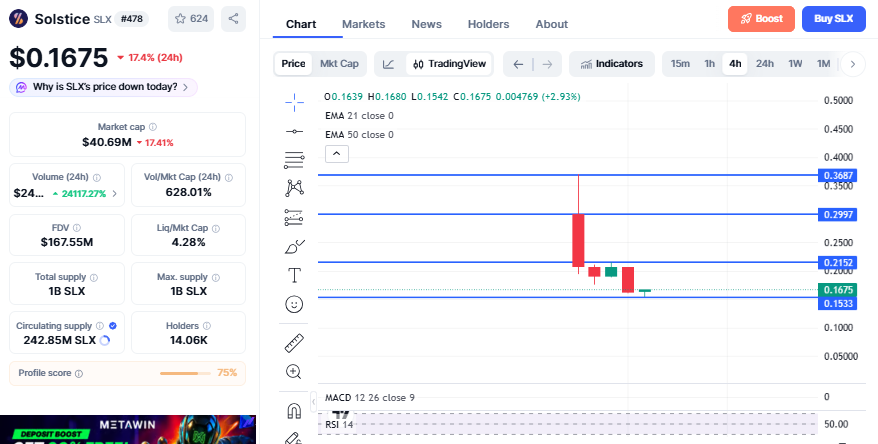Click the redo right arrow
This screenshot has height=444, width=878.
tap(547, 64)
